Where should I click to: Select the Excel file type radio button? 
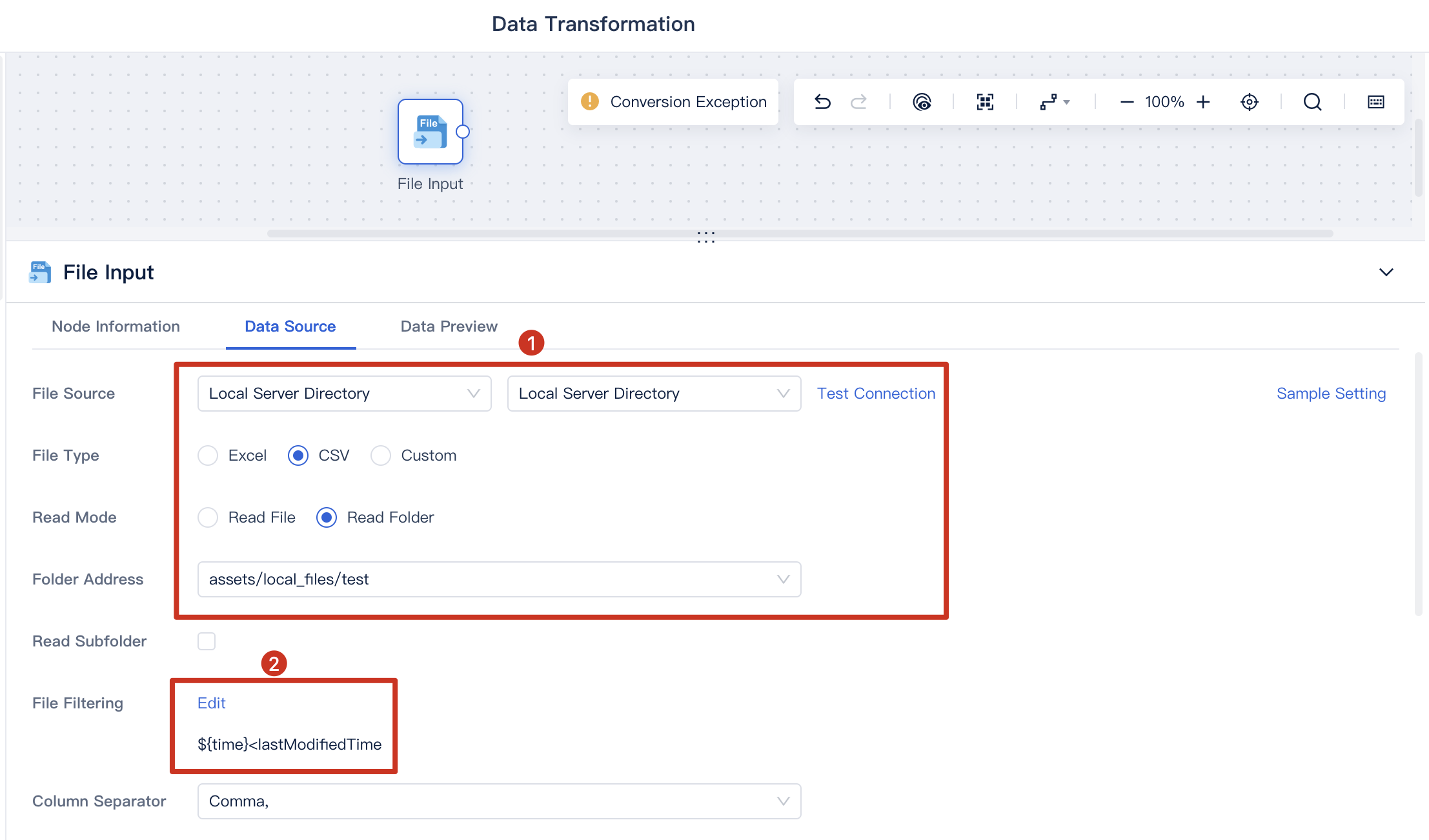coord(208,455)
